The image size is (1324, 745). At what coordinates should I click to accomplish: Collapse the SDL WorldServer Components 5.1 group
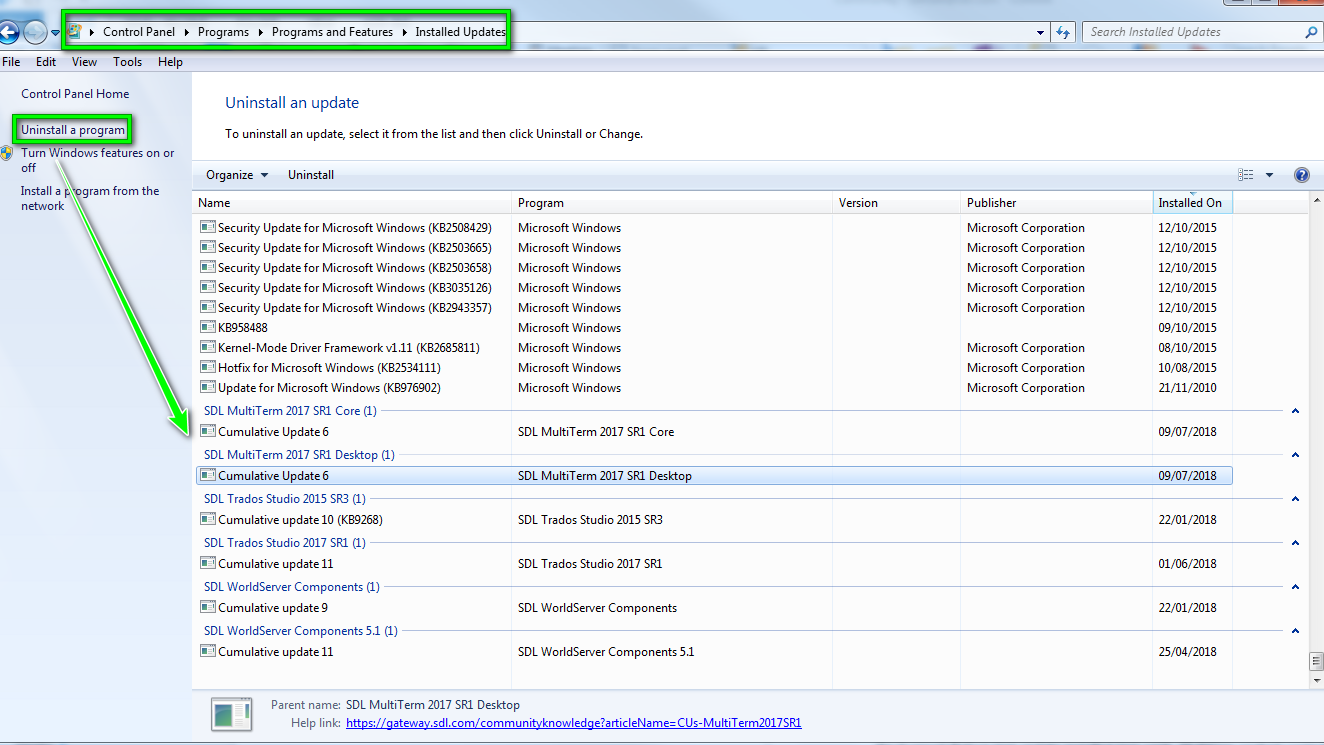pyautogui.click(x=1295, y=631)
